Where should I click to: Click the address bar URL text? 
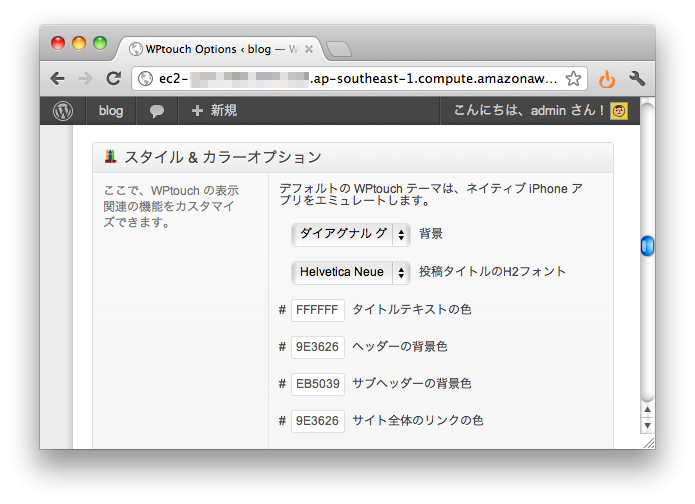(357, 79)
